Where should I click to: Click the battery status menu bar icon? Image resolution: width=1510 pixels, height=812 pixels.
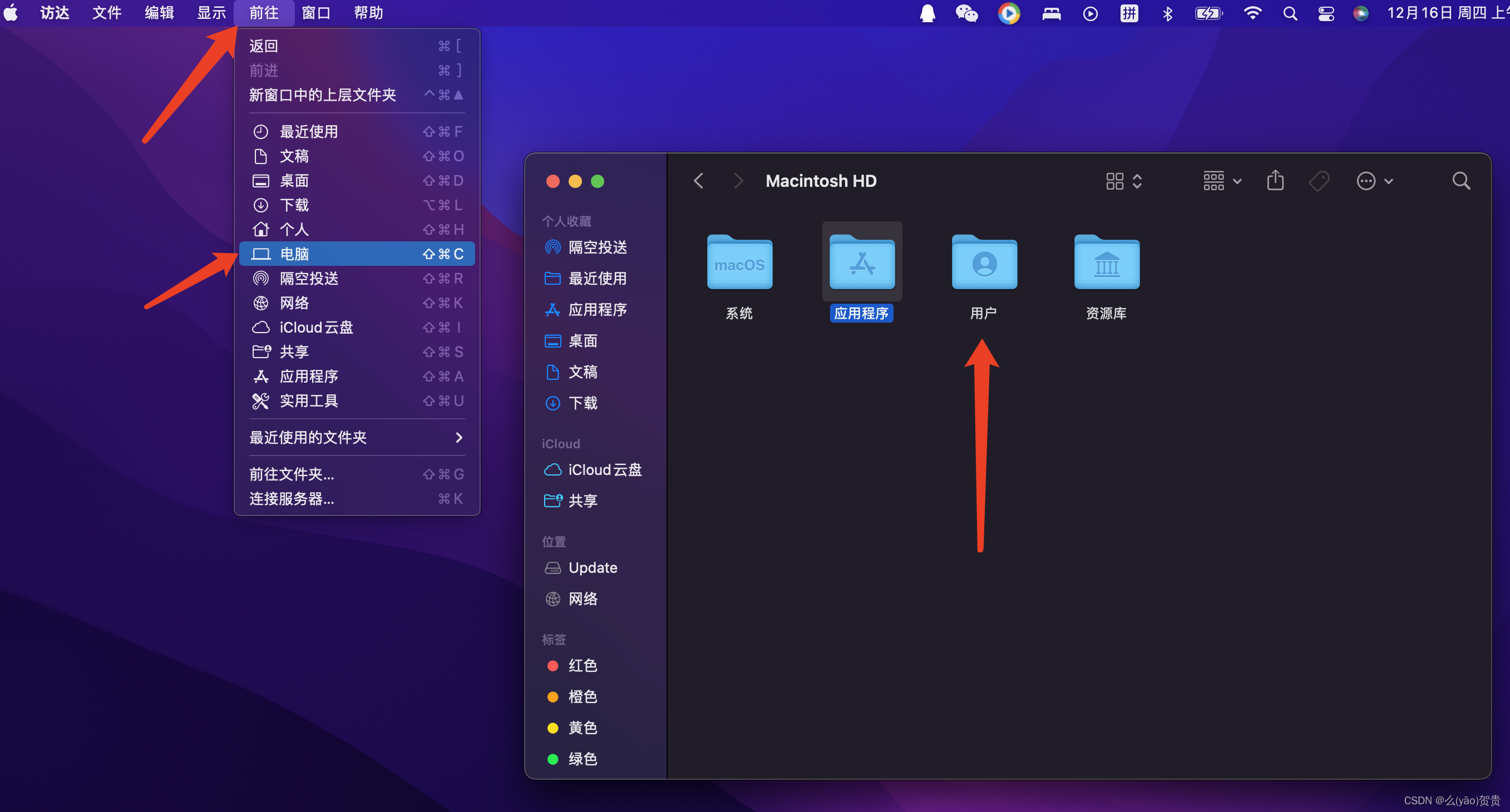pos(1208,13)
